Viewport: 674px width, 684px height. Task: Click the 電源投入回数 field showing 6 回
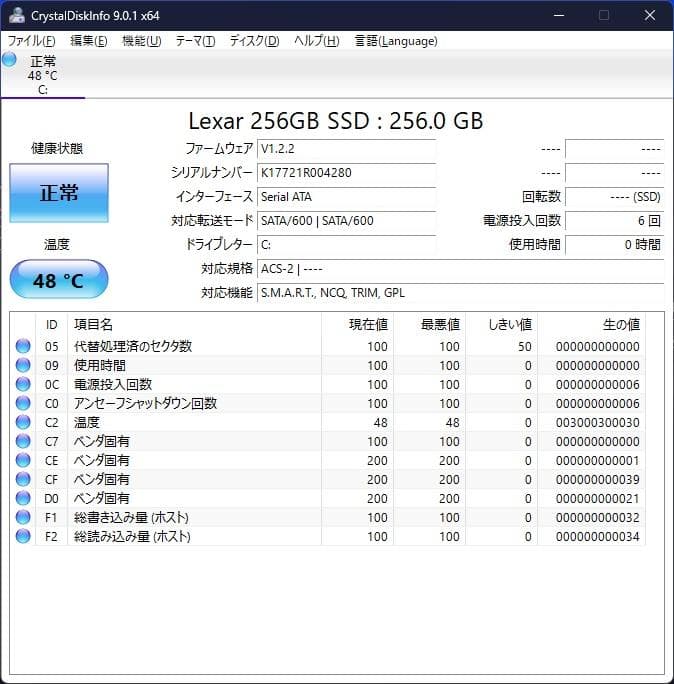[615, 221]
